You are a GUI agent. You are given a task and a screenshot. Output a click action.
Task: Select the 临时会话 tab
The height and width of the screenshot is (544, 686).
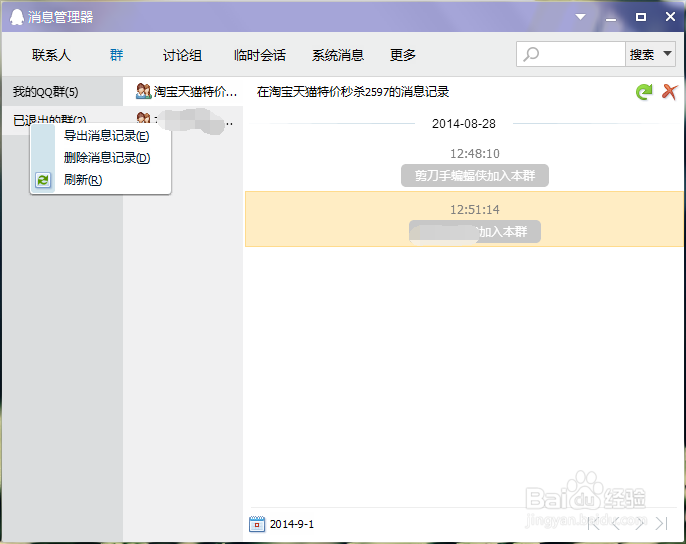tap(260, 55)
